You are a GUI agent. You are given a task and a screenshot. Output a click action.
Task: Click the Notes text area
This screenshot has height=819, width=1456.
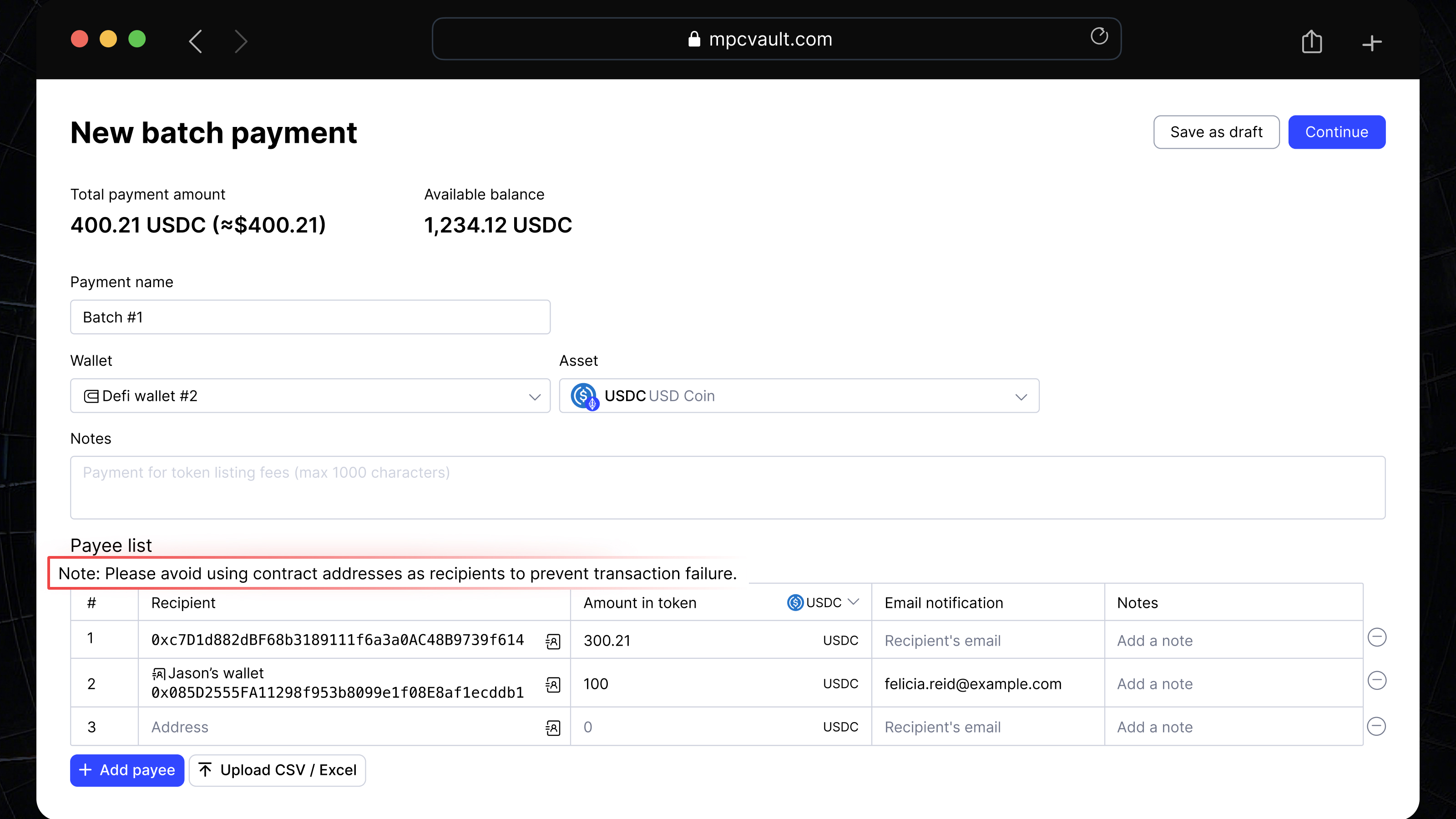point(728,487)
